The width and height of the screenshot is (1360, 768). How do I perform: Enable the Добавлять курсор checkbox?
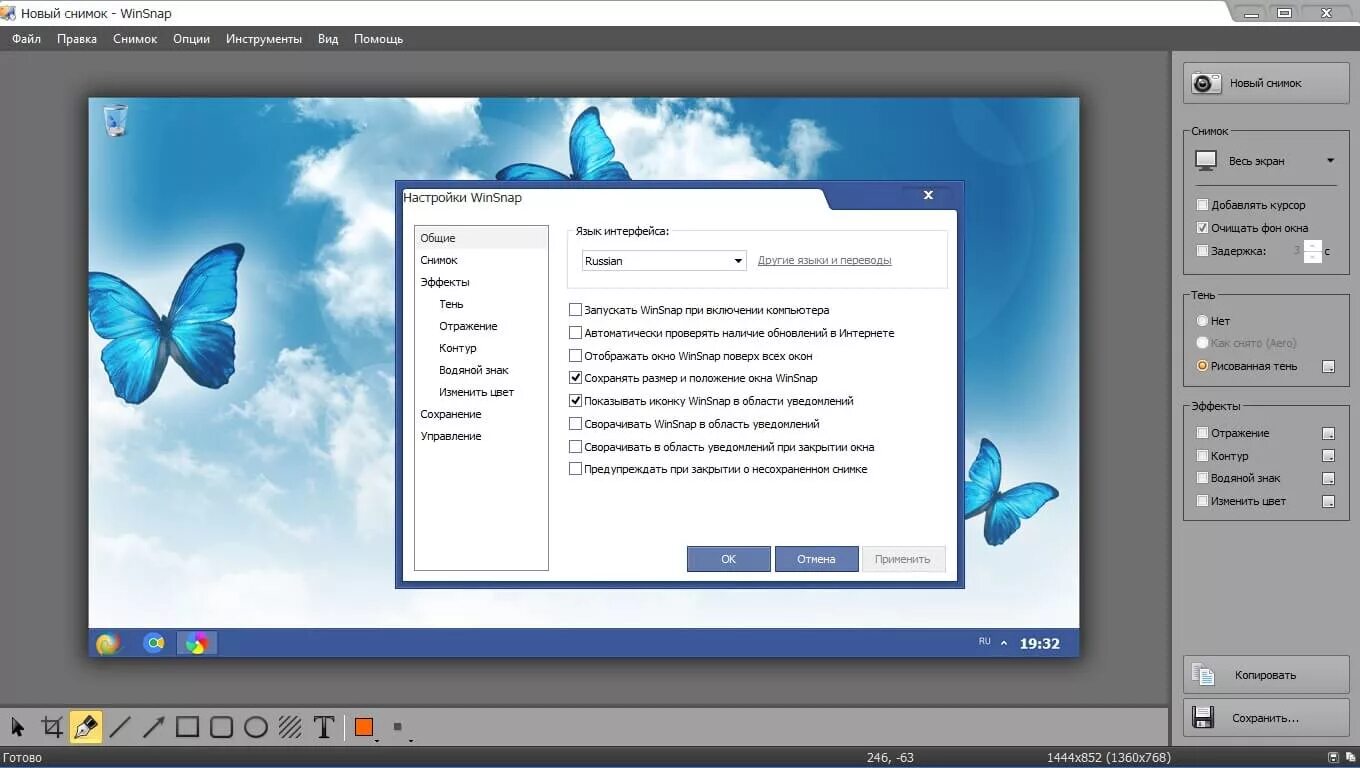pos(1203,205)
